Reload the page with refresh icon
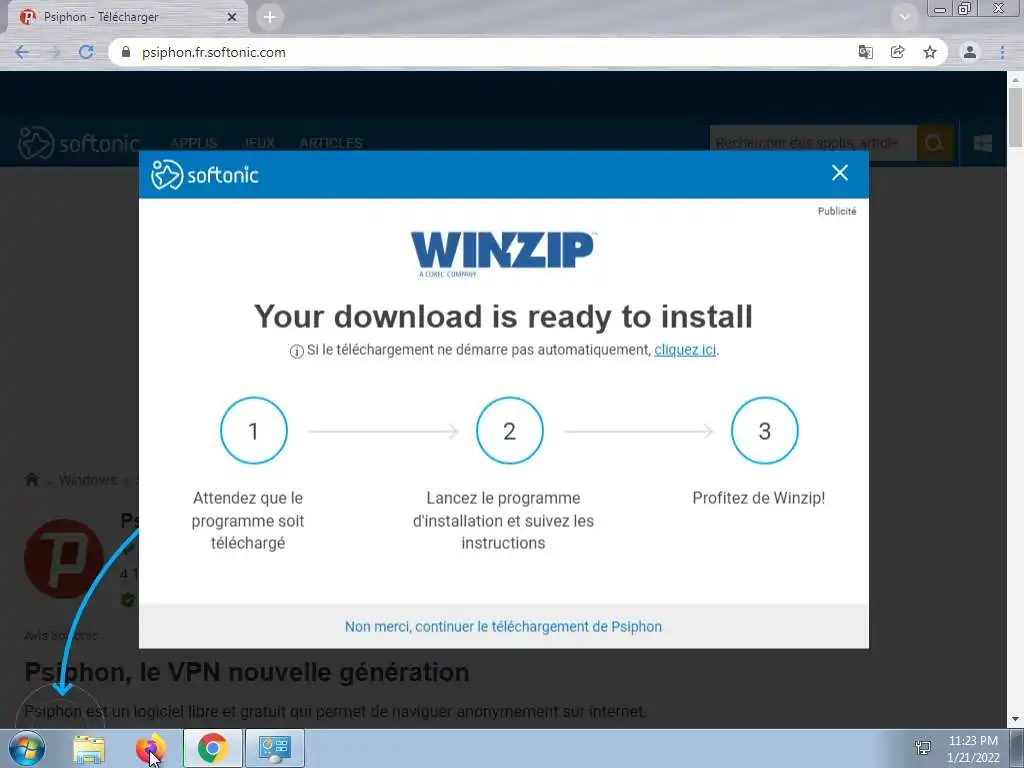The width and height of the screenshot is (1024, 768). 86,52
